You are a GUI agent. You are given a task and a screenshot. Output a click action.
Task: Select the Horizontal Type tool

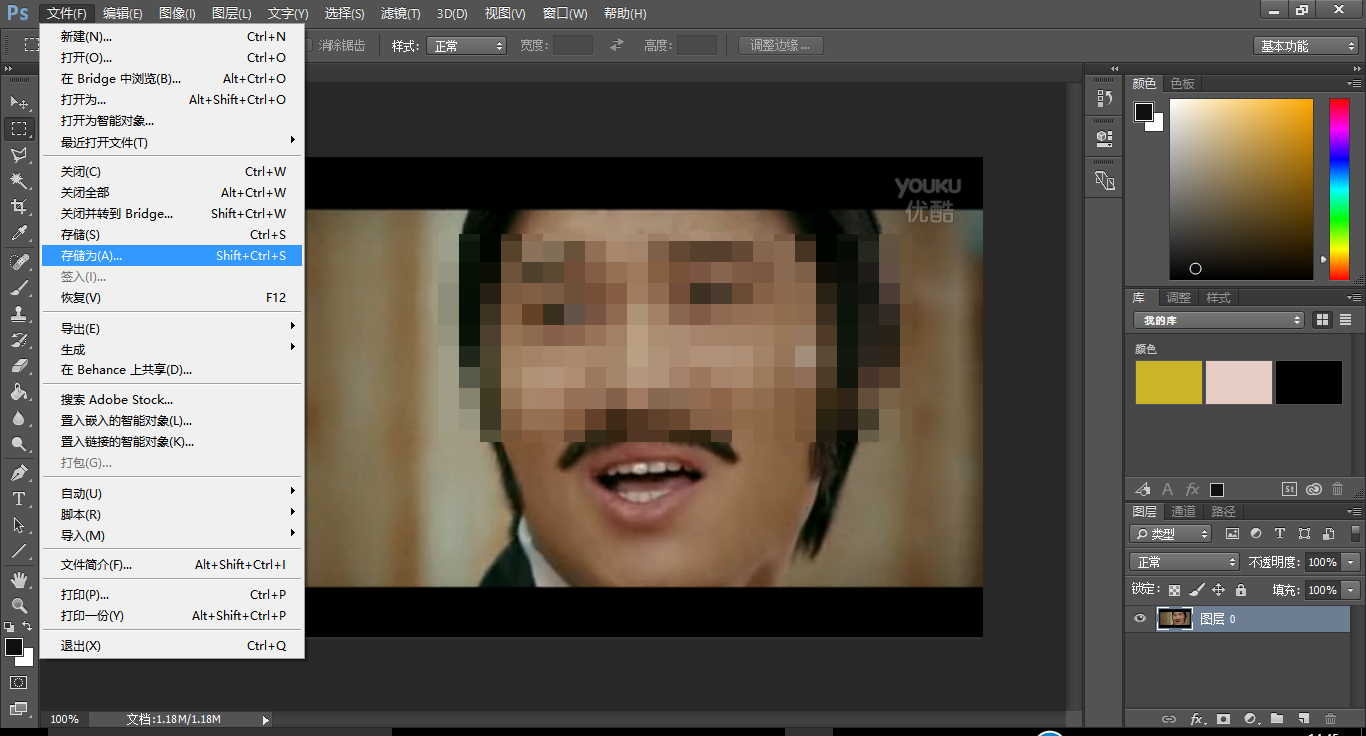(x=19, y=499)
